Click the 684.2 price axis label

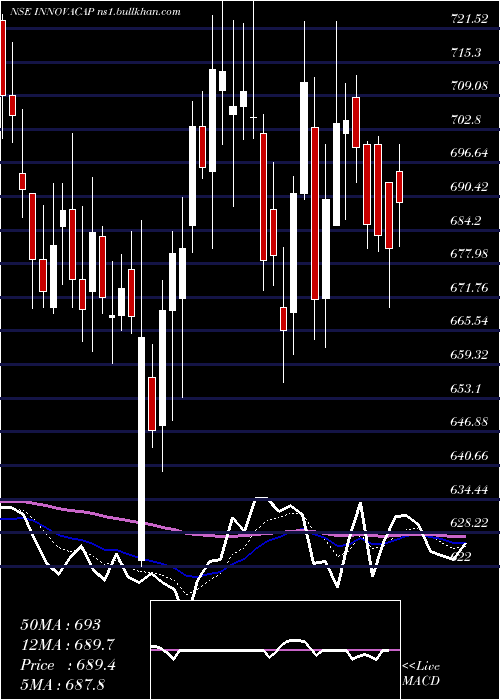click(x=466, y=221)
